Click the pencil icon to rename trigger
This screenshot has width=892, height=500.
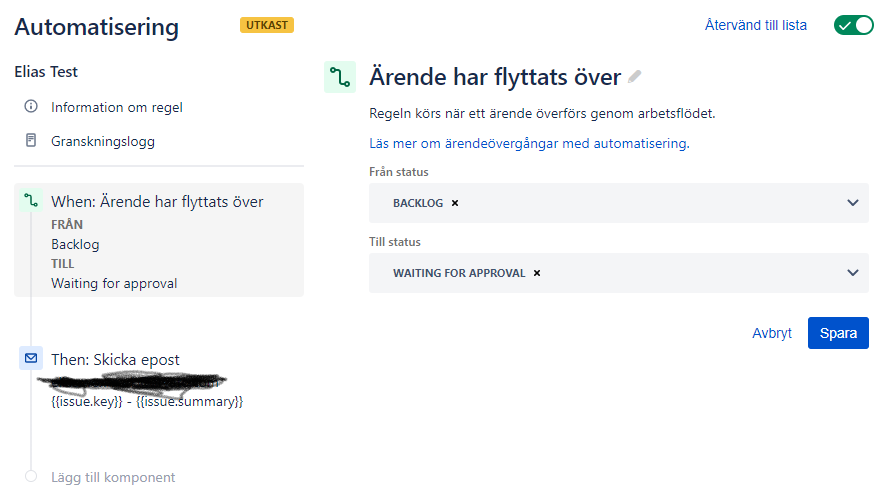pos(635,77)
